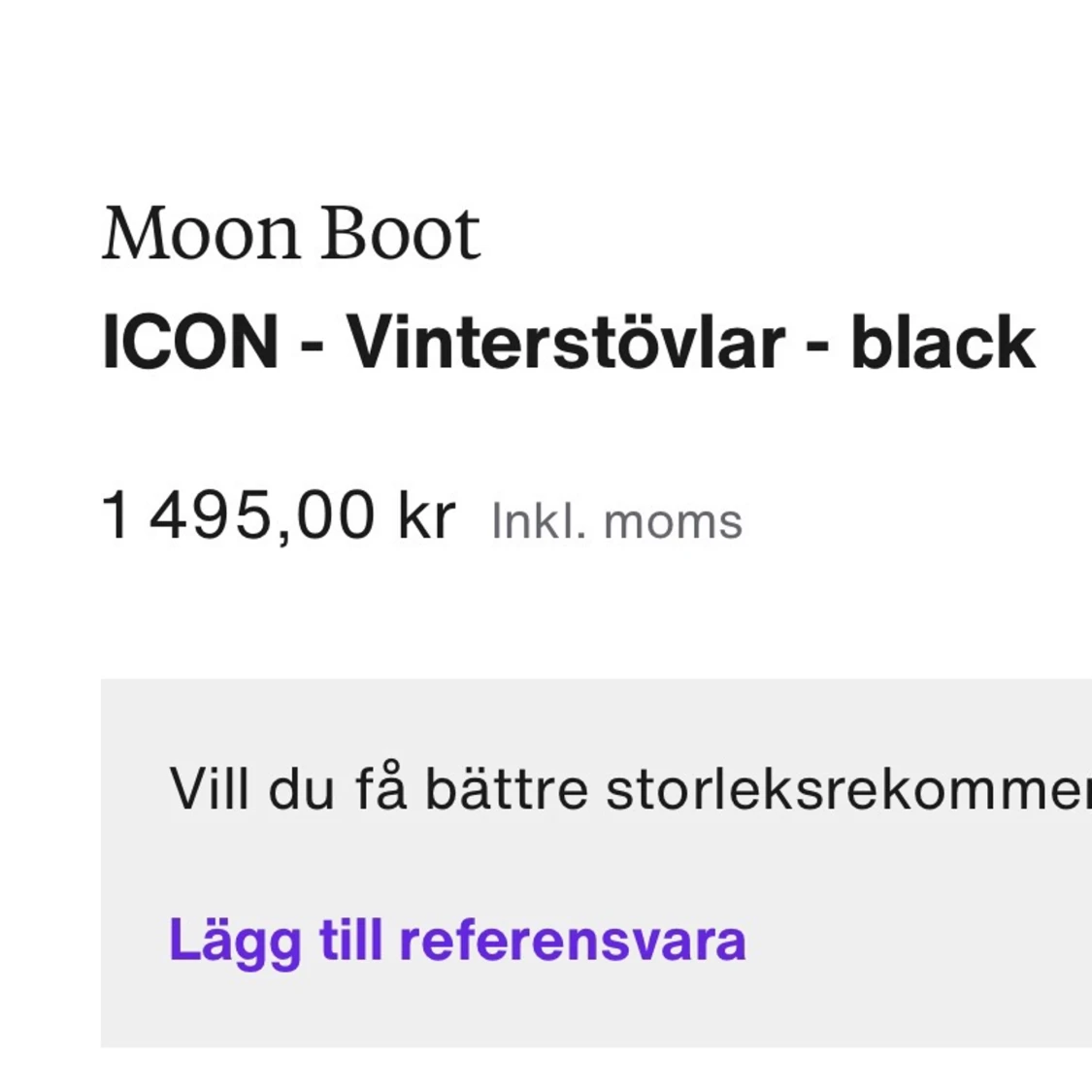Viewport: 1092px width, 1092px height.
Task: Click the kr currency symbol after the price
Action: [426, 514]
